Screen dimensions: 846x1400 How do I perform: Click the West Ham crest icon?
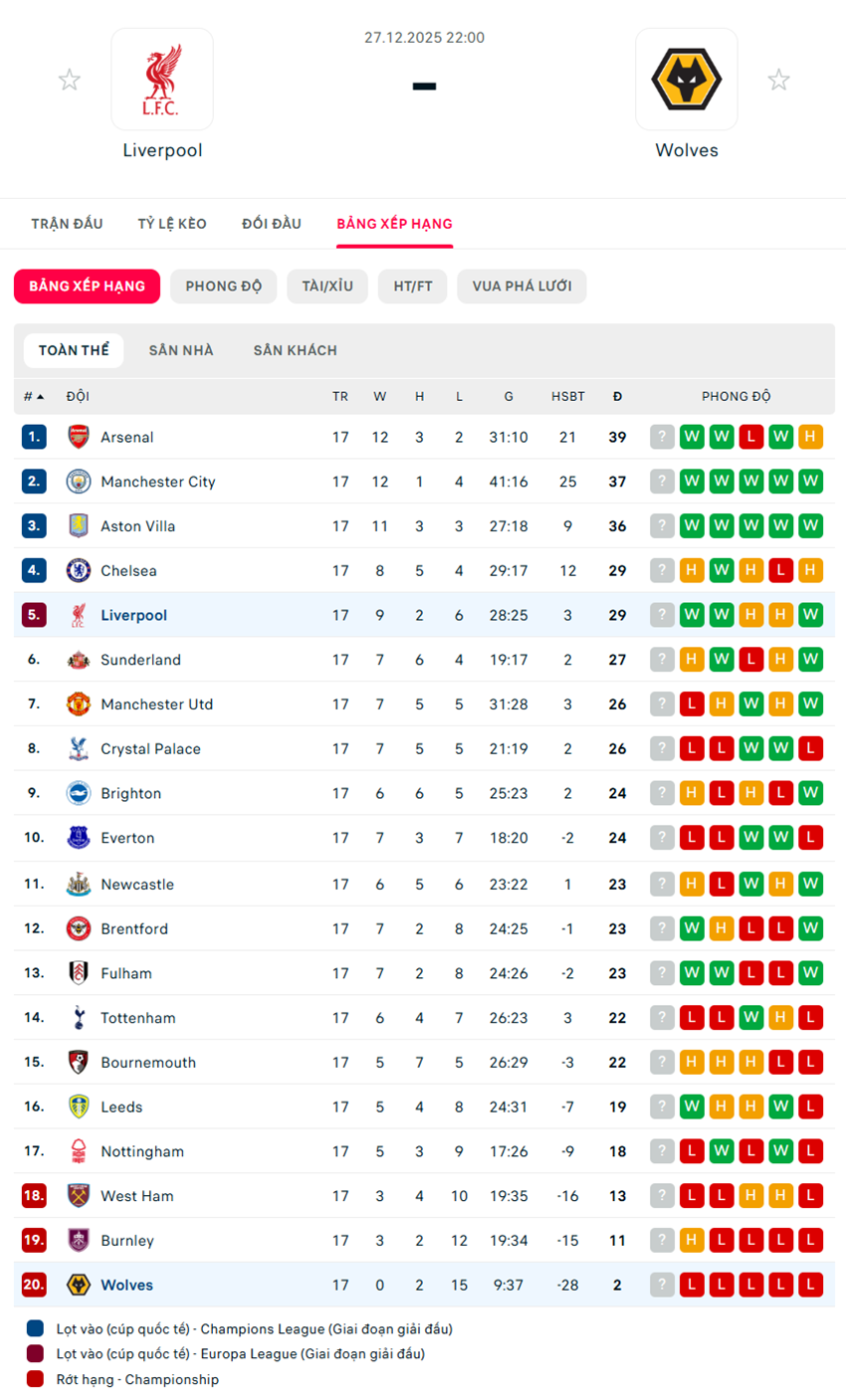(x=78, y=1196)
